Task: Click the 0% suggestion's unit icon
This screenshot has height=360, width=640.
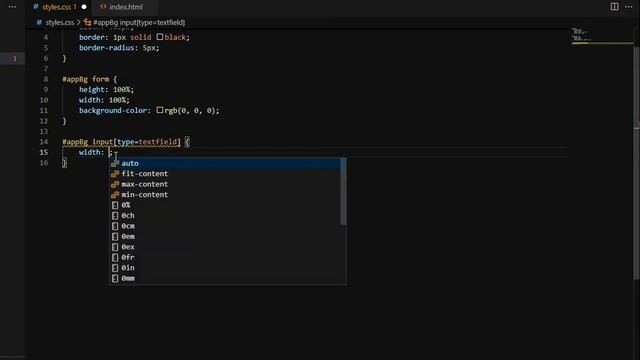Action: click(115, 205)
